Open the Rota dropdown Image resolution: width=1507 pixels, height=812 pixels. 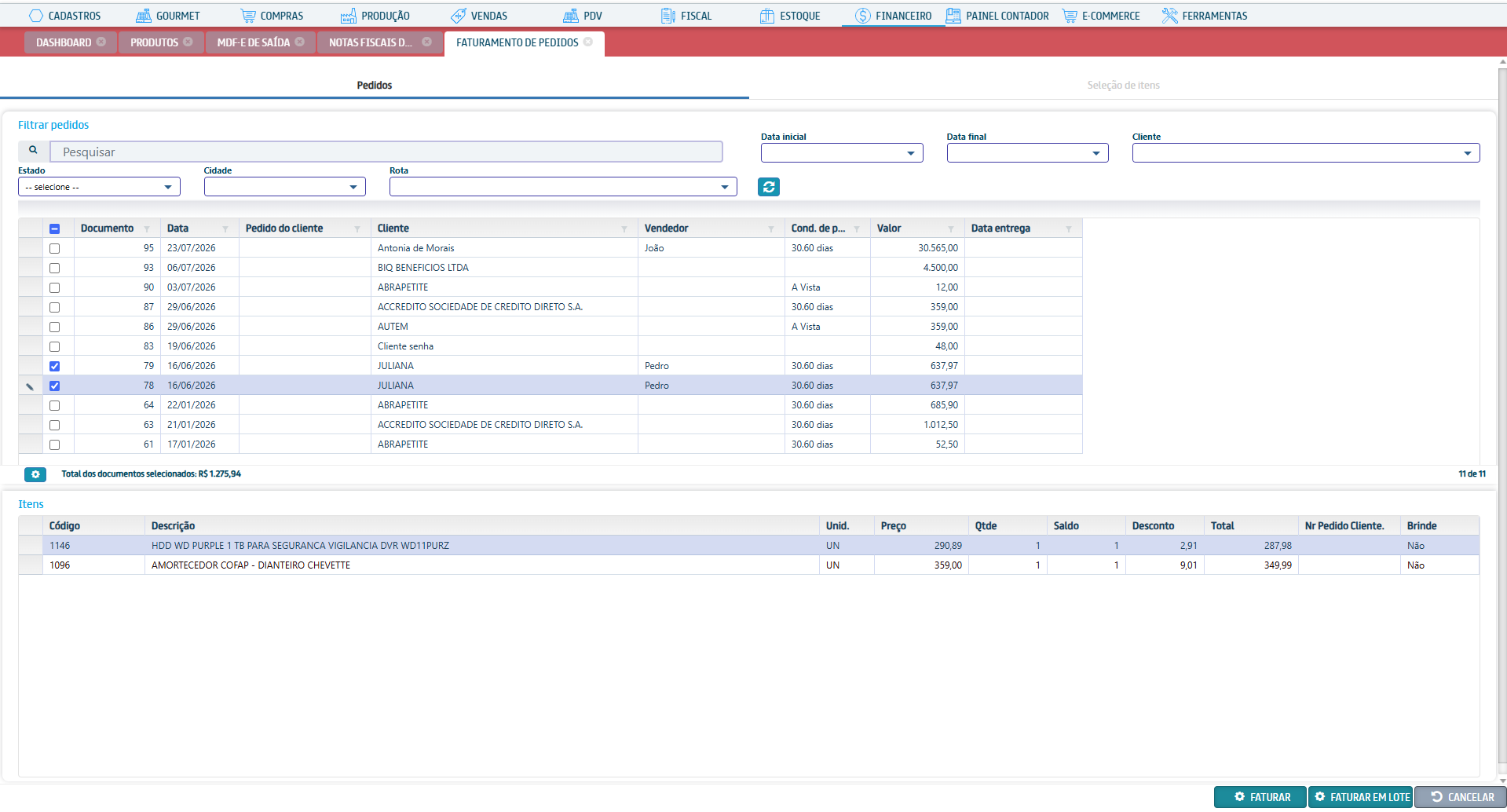(563, 187)
